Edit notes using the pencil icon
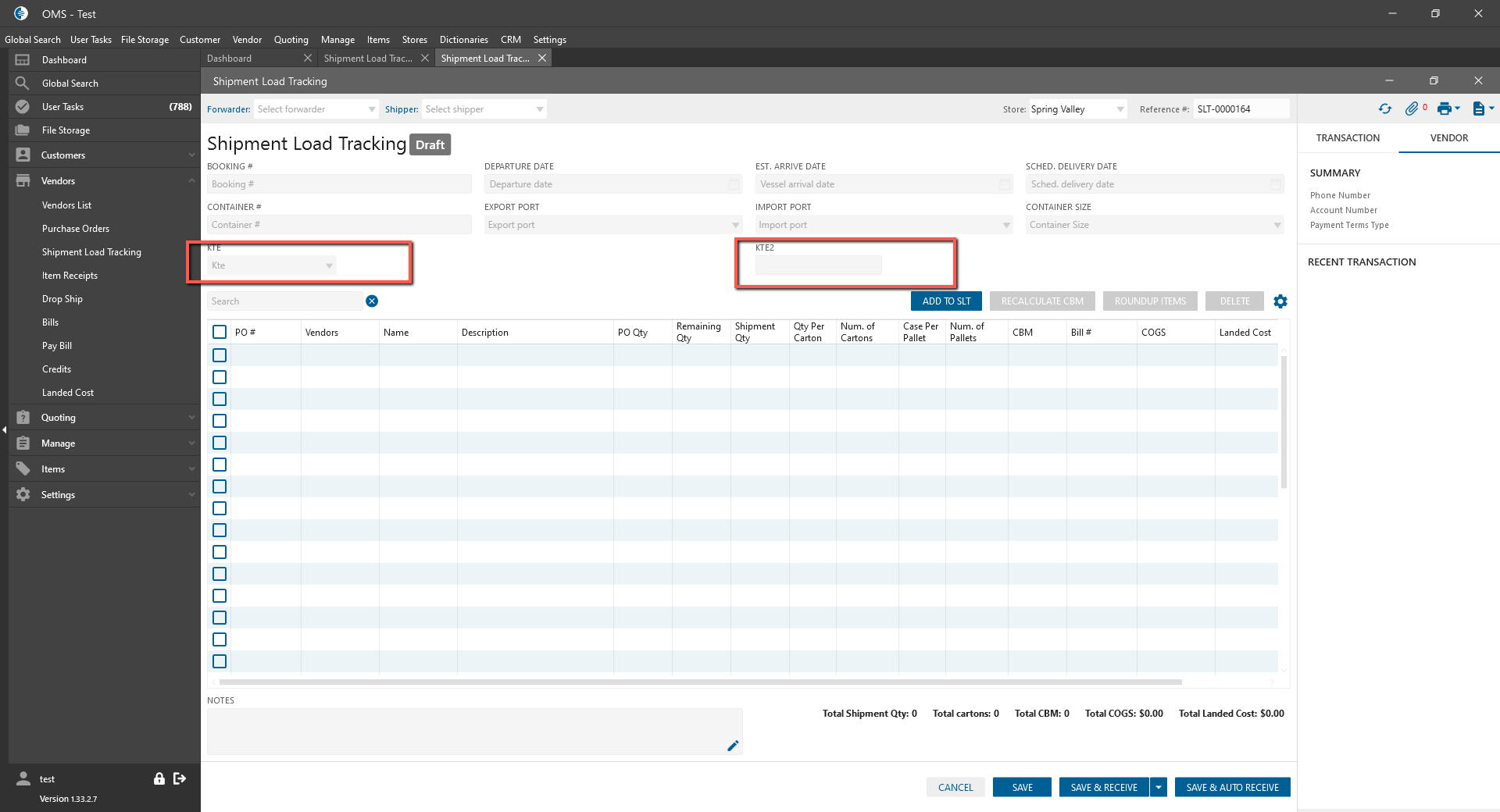The width and height of the screenshot is (1500, 812). [733, 746]
